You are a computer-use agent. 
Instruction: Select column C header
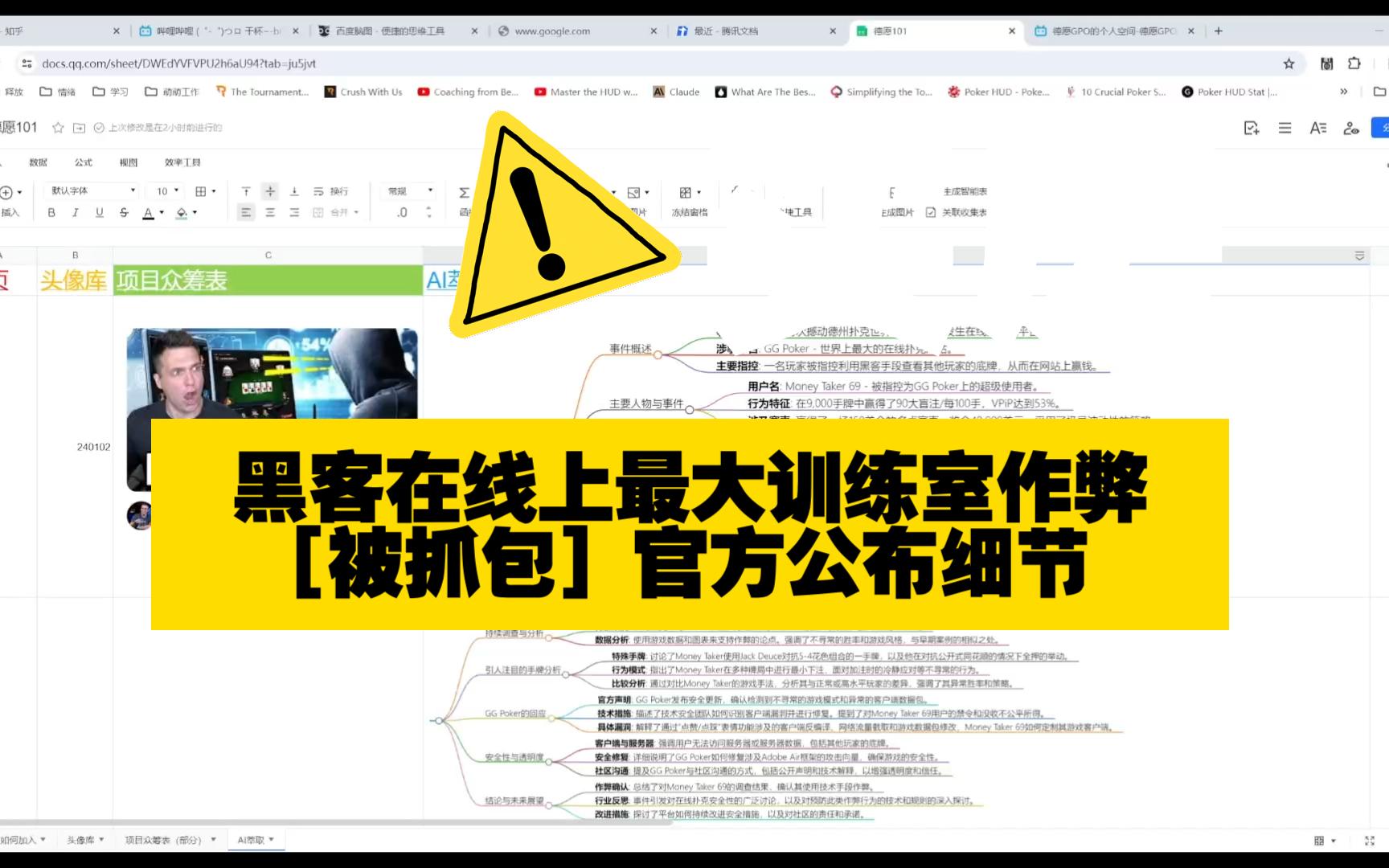(268, 256)
